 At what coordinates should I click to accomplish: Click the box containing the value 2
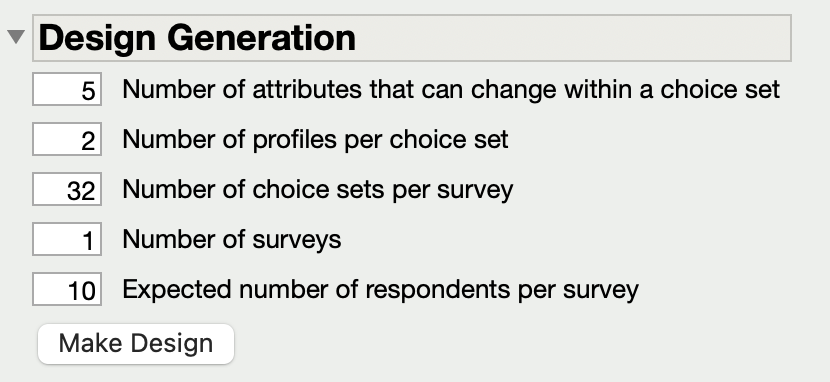(x=67, y=139)
